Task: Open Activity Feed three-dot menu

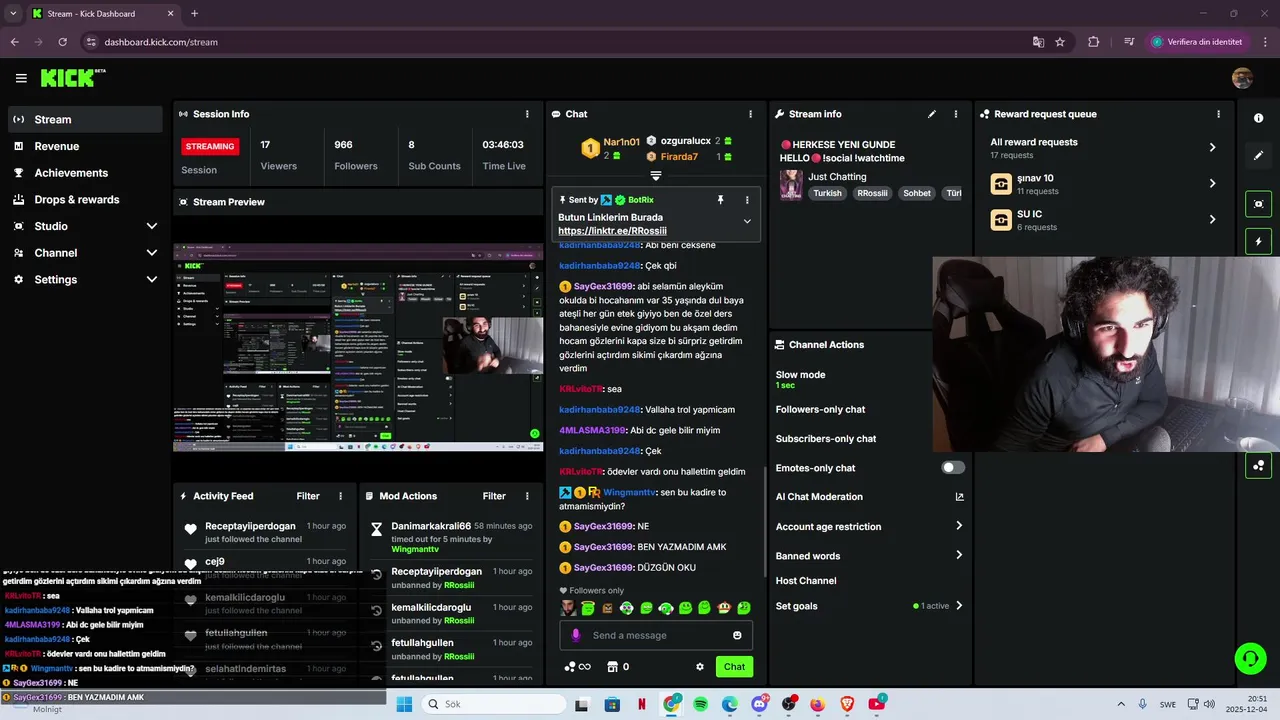Action: click(340, 496)
